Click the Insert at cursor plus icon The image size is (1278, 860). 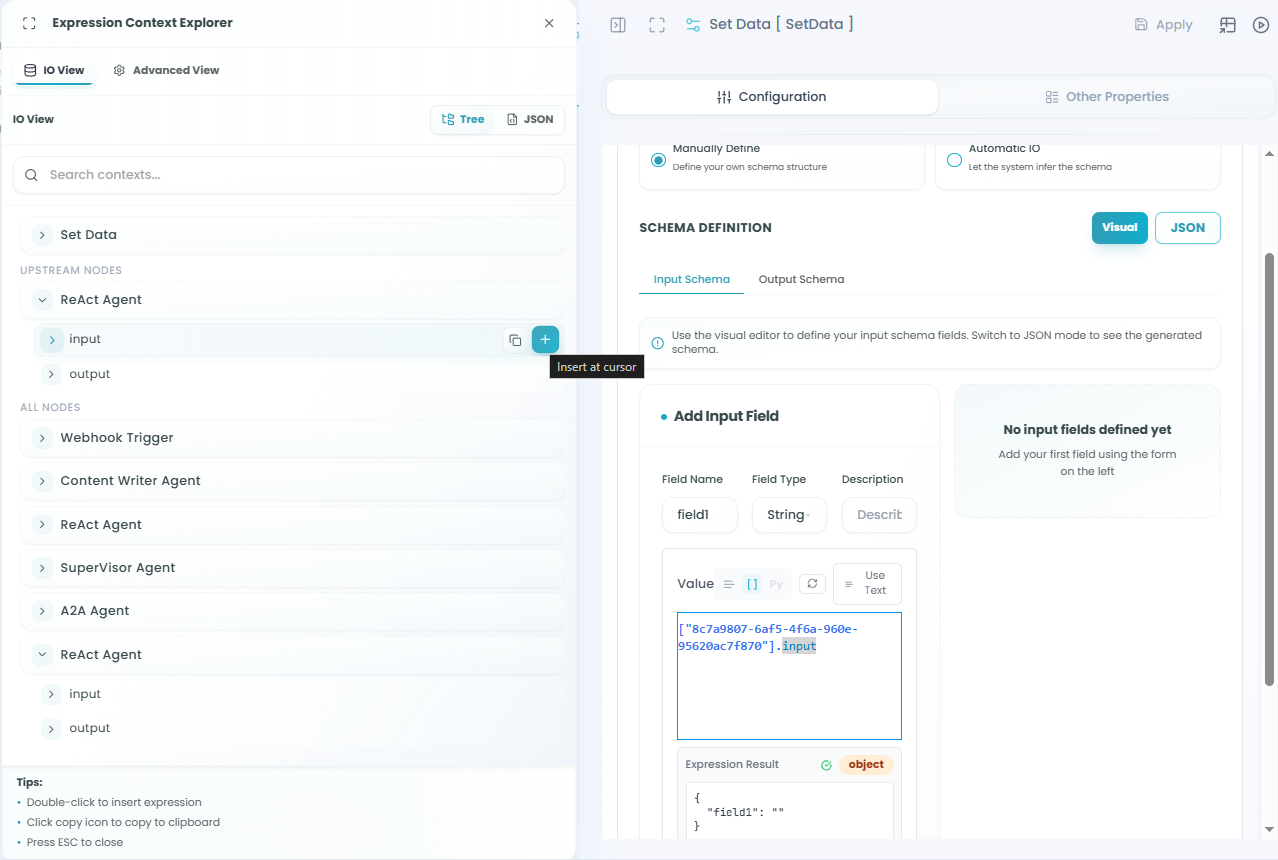click(545, 340)
